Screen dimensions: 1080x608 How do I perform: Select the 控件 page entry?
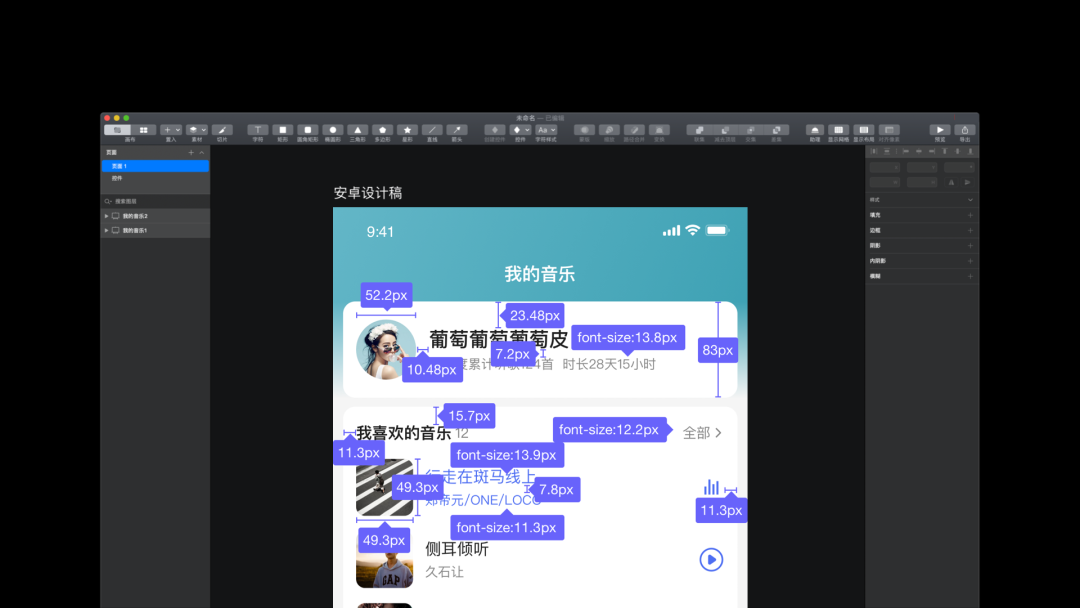coord(155,178)
